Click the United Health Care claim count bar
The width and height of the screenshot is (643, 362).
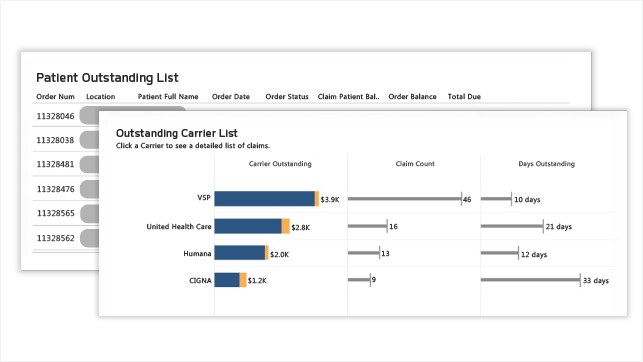pos(367,226)
